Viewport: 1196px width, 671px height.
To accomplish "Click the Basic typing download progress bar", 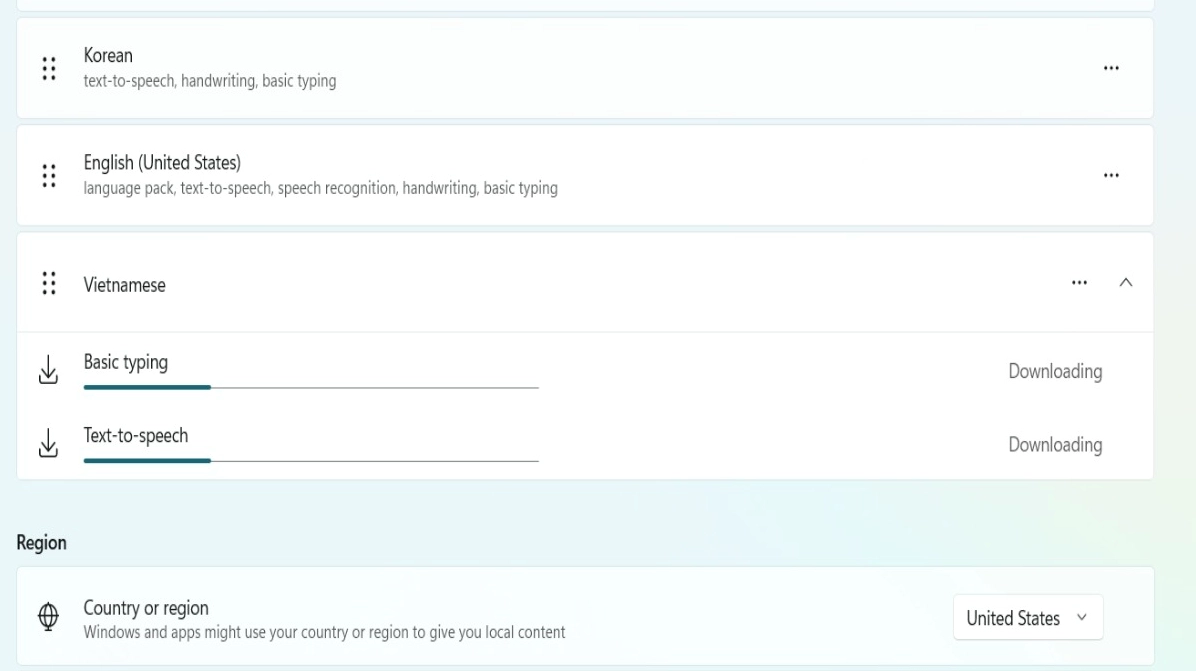I will coord(311,387).
